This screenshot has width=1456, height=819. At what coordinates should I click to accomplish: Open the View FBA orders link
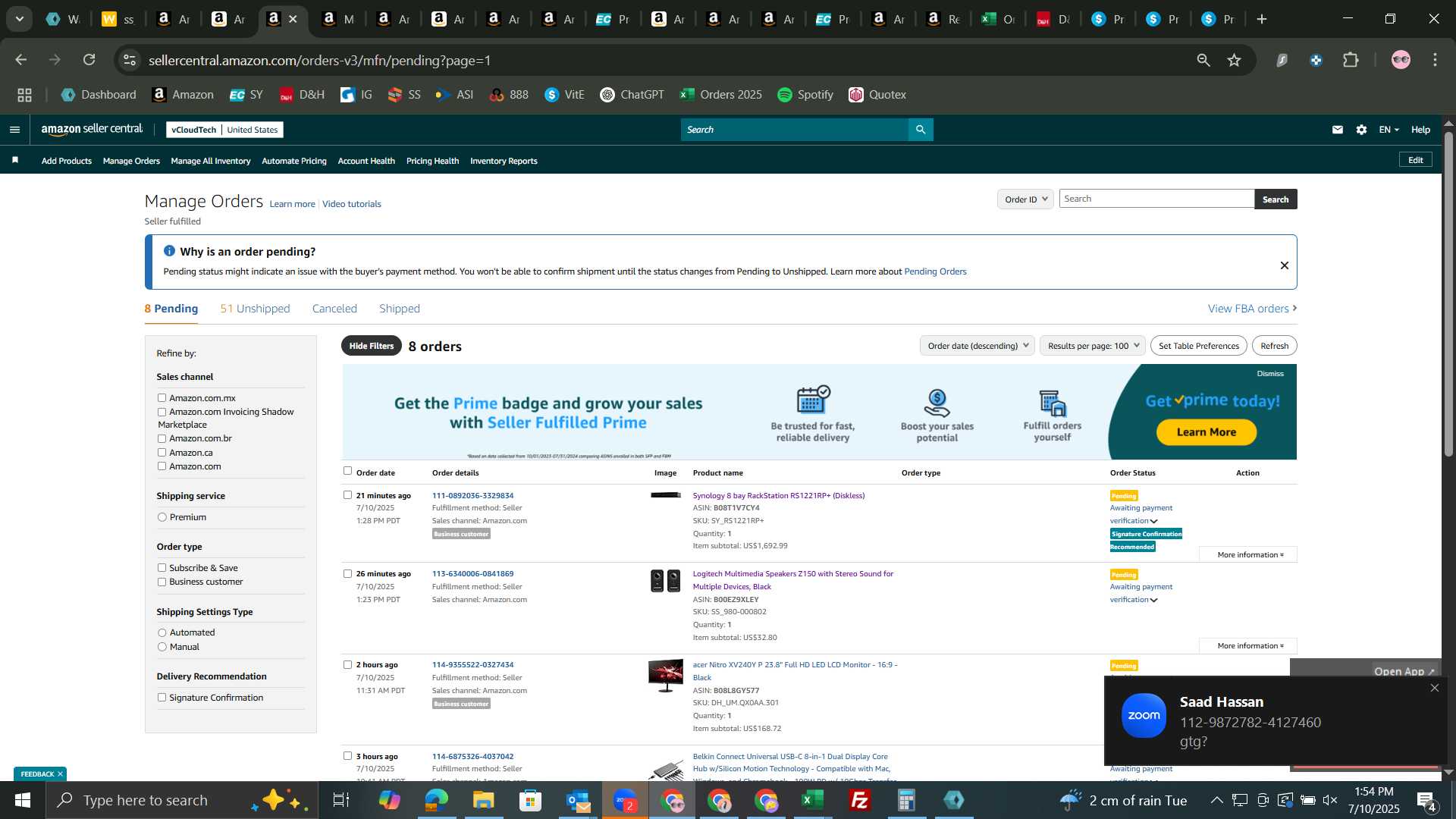(x=1252, y=309)
